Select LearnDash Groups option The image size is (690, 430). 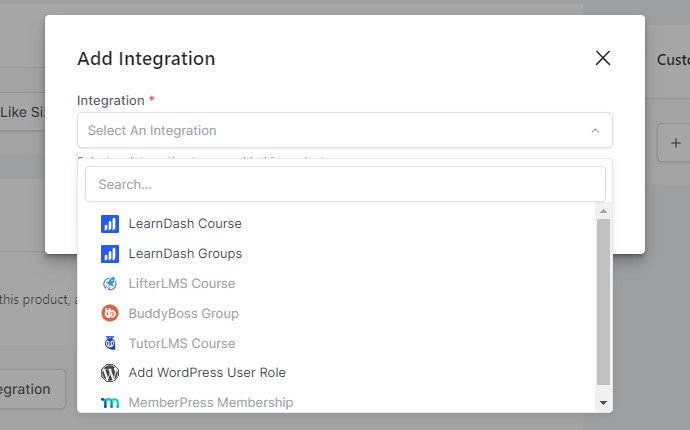click(x=338, y=254)
